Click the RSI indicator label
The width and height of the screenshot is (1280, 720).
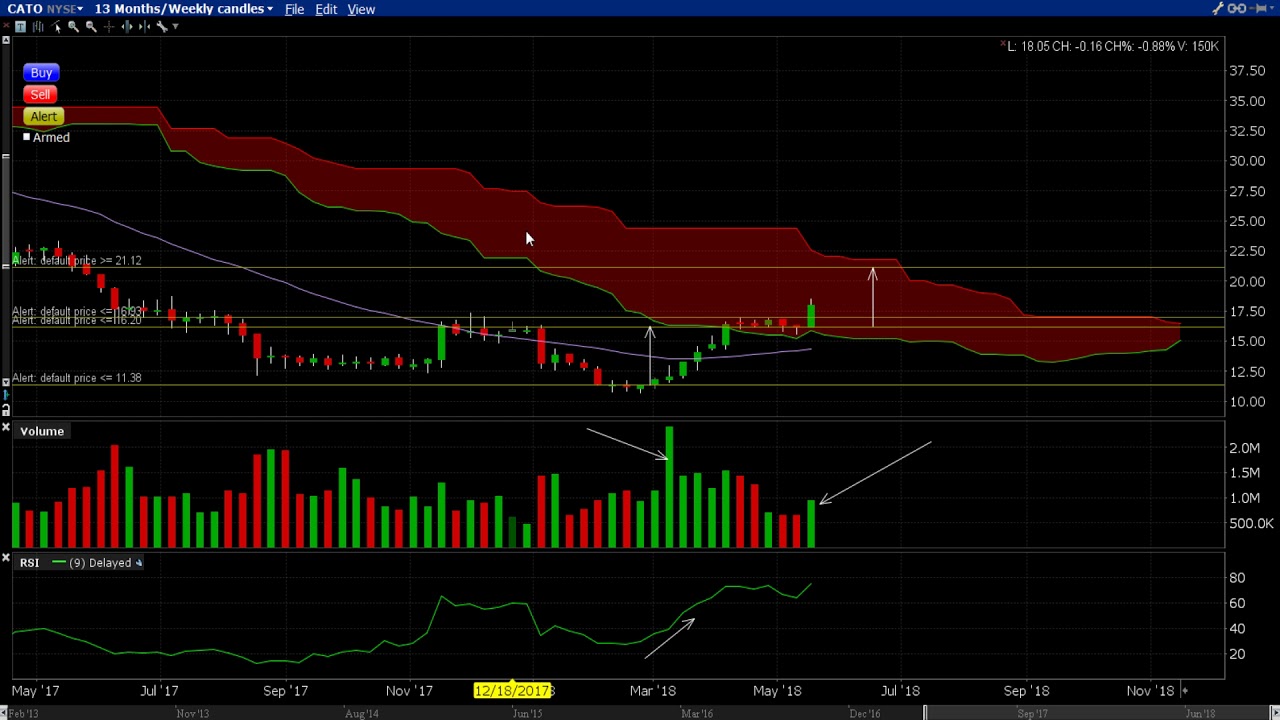pos(29,563)
